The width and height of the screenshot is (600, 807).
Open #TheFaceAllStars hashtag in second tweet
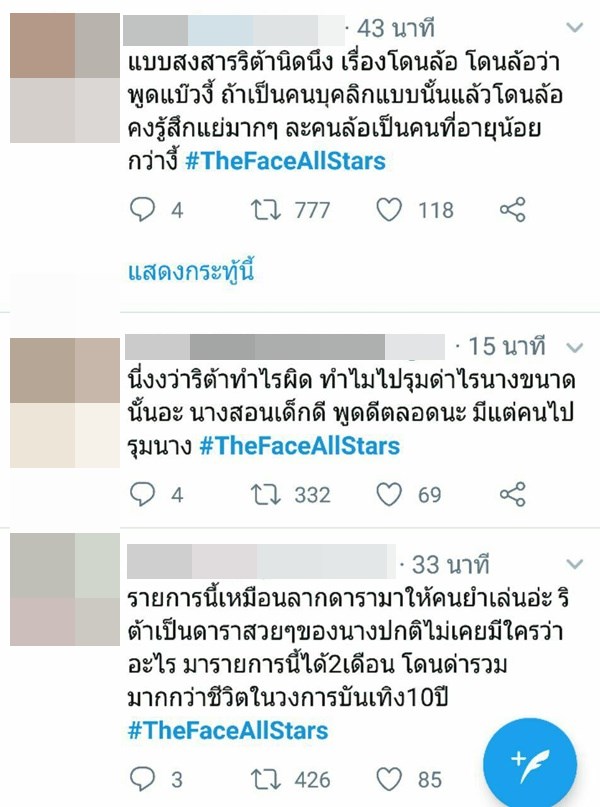click(299, 446)
